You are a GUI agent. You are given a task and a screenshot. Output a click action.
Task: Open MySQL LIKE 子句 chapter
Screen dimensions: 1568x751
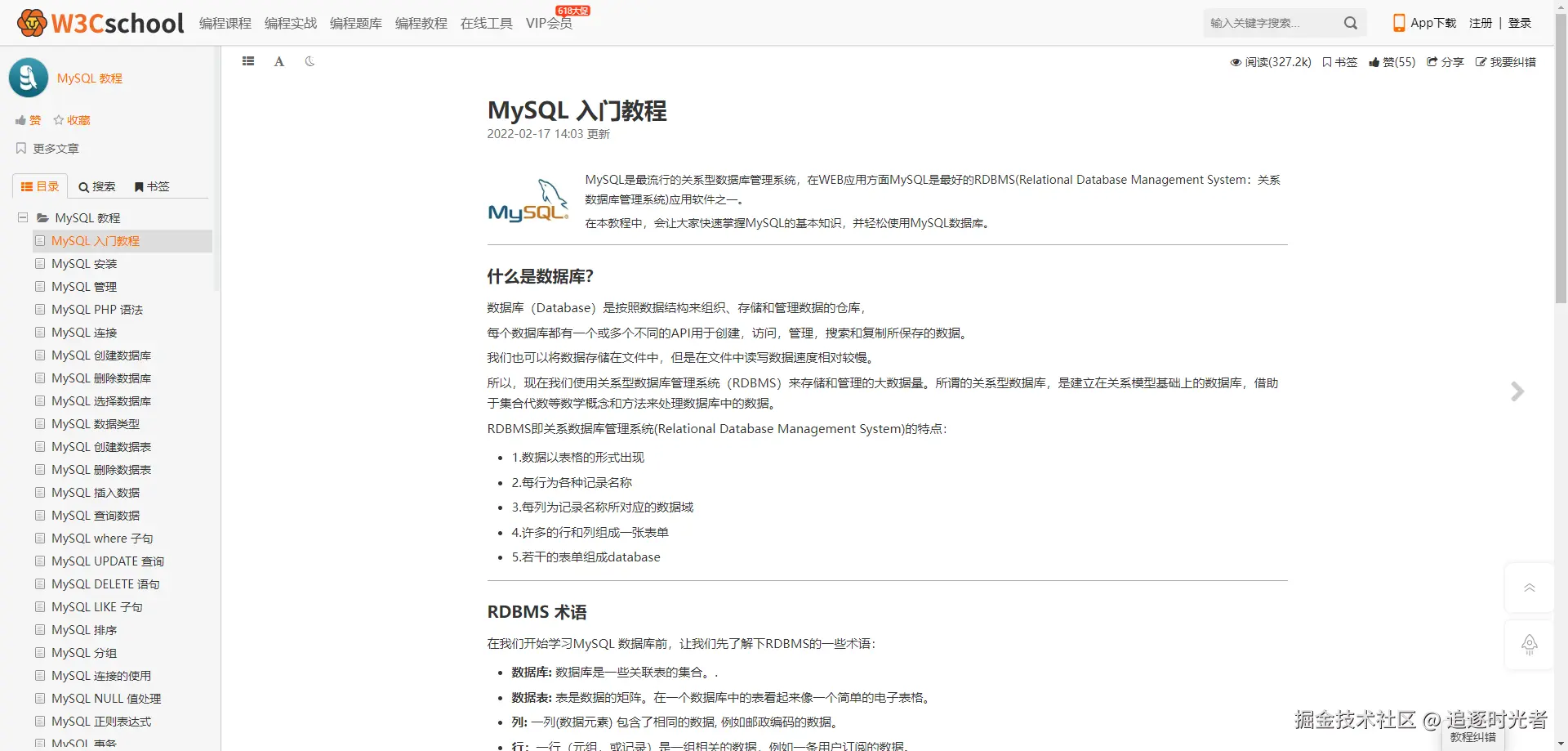pos(97,607)
